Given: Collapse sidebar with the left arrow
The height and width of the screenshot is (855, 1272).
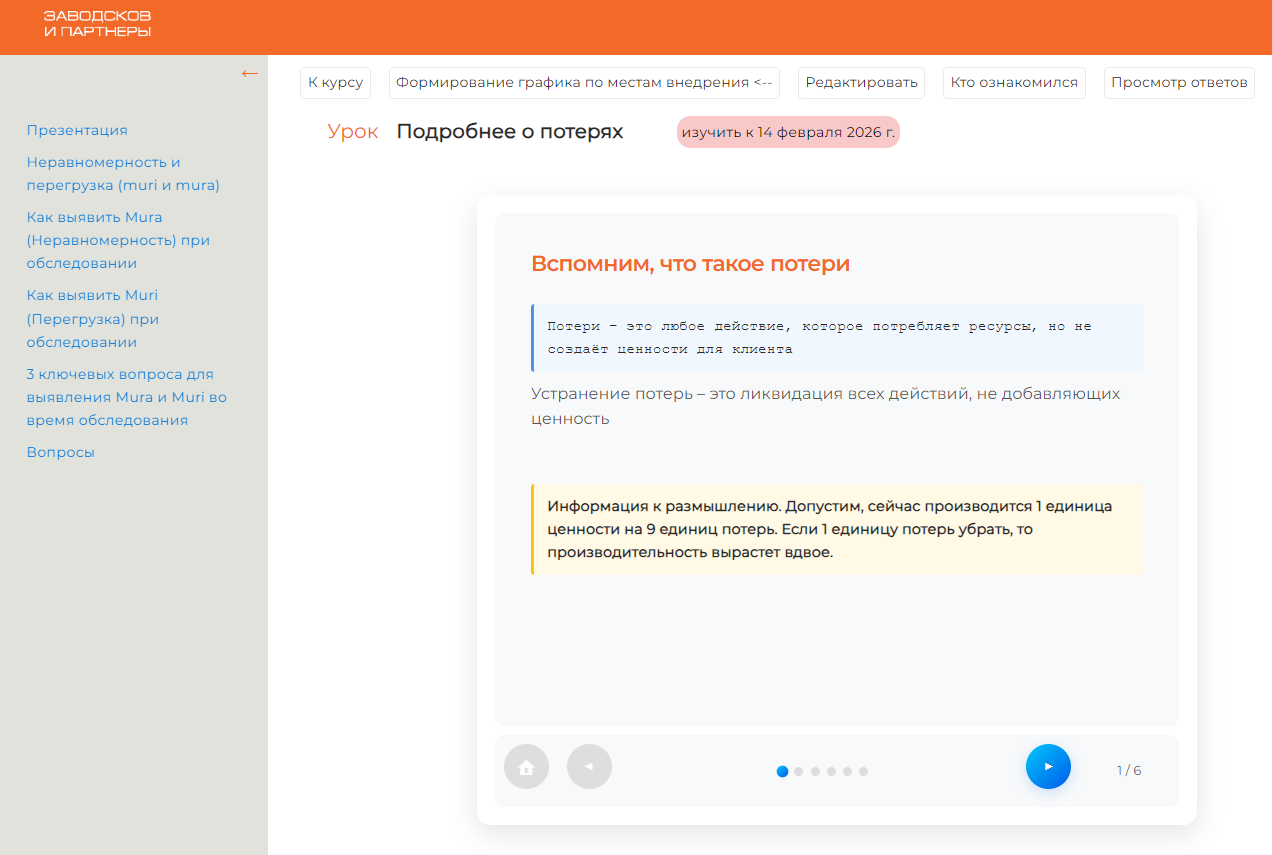Looking at the screenshot, I should click(x=250, y=73).
